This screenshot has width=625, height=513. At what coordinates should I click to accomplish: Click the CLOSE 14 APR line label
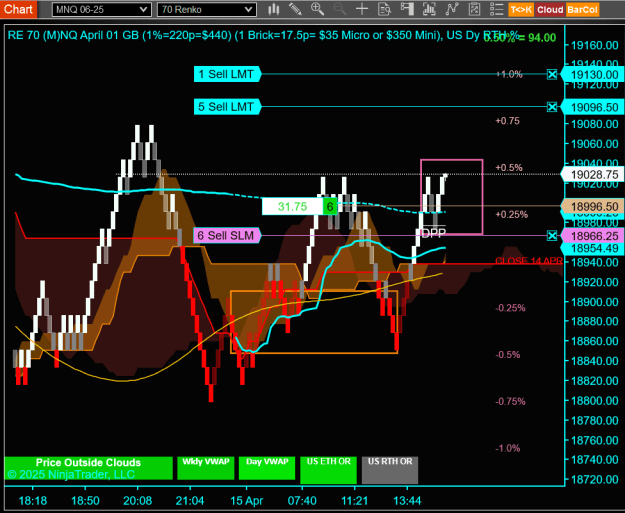click(529, 261)
